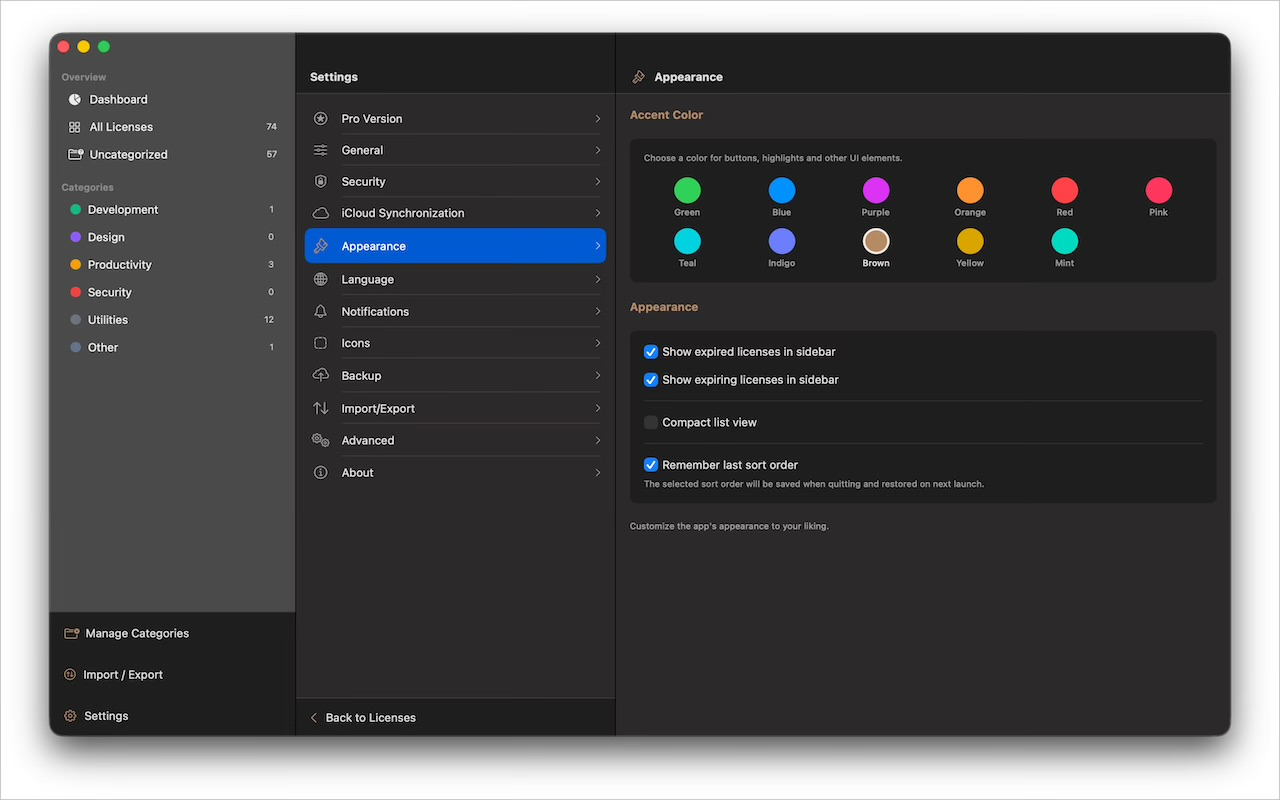
Task: Expand Advanced row chevron
Action: pos(598,440)
